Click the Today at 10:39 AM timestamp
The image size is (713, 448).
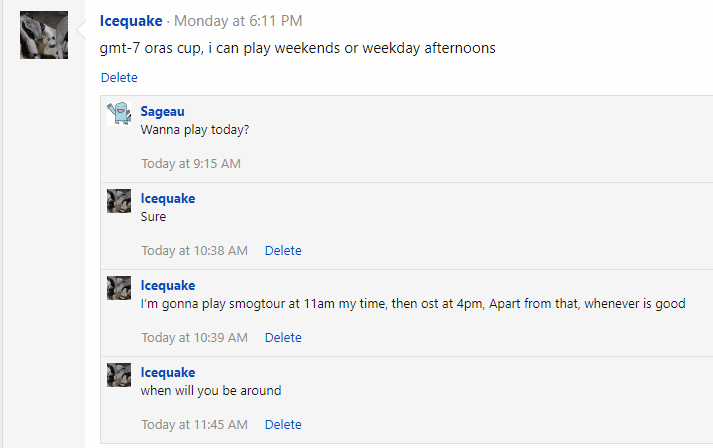[x=194, y=337]
